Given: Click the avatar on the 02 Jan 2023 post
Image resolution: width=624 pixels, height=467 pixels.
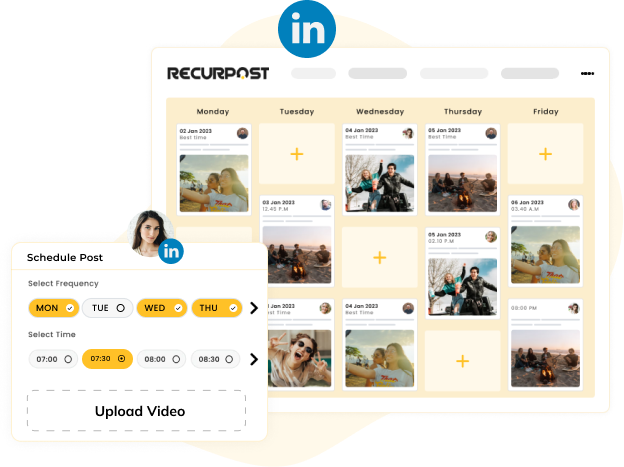Looking at the screenshot, I should click(242, 133).
